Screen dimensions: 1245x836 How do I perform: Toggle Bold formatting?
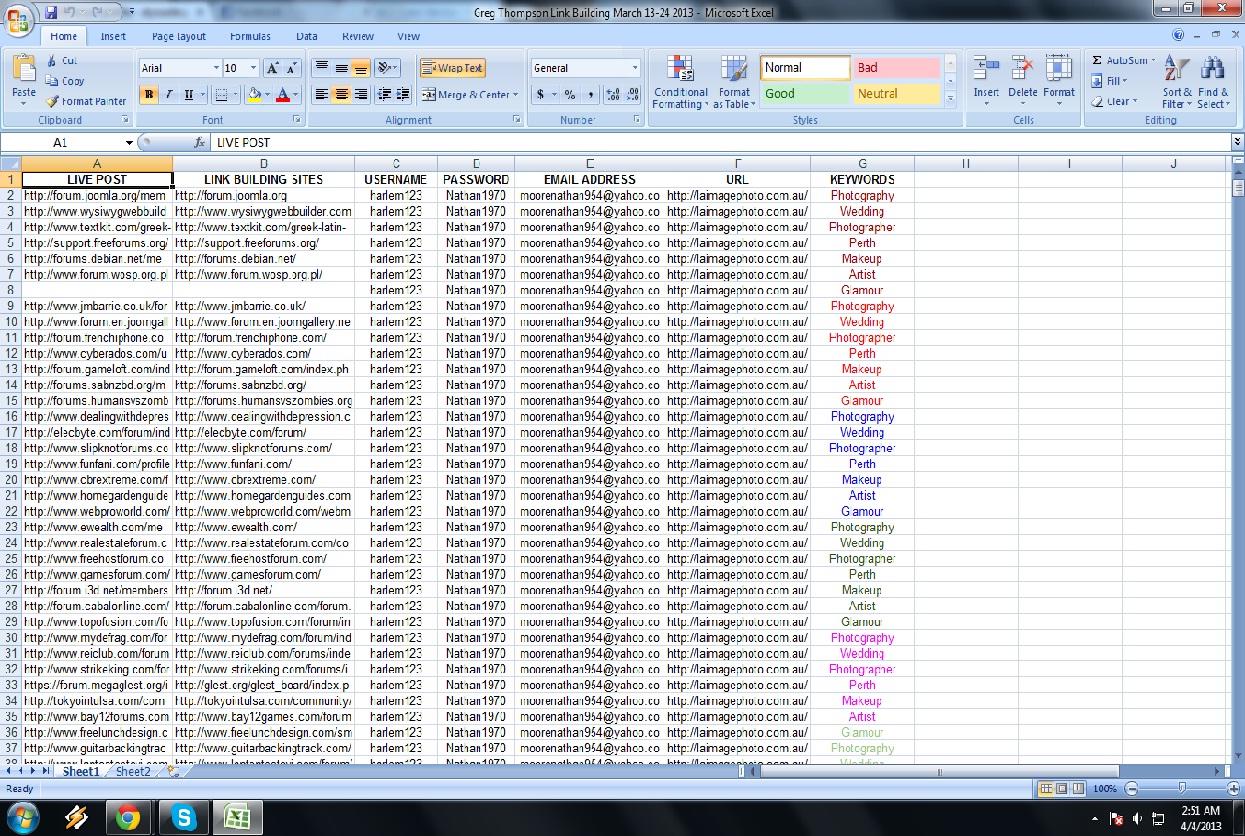point(150,95)
